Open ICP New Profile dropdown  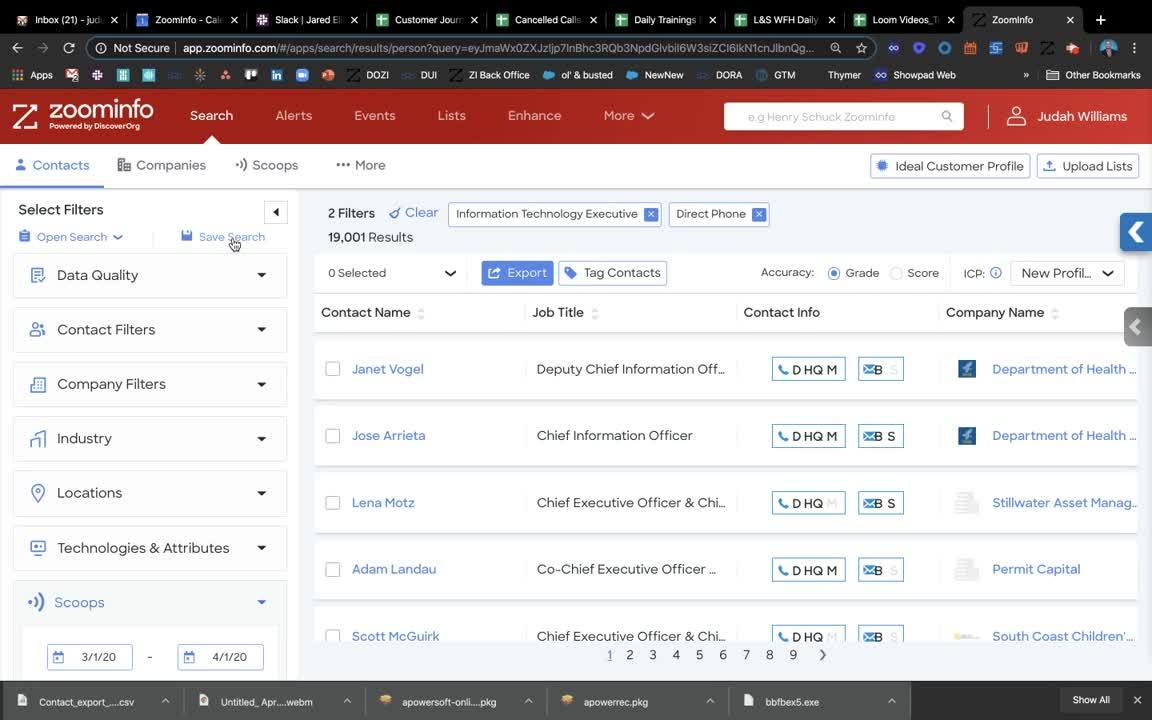pyautogui.click(x=1068, y=273)
